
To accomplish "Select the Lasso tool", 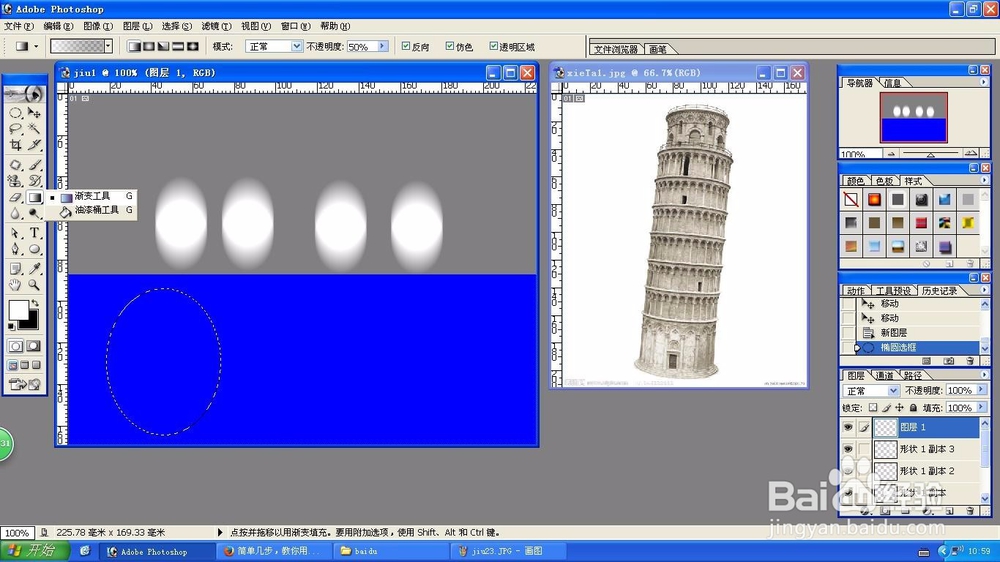I will click(15, 129).
